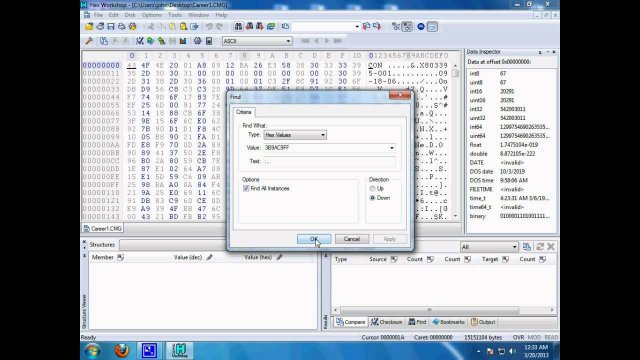Select the Down direction radio button

click(x=372, y=198)
